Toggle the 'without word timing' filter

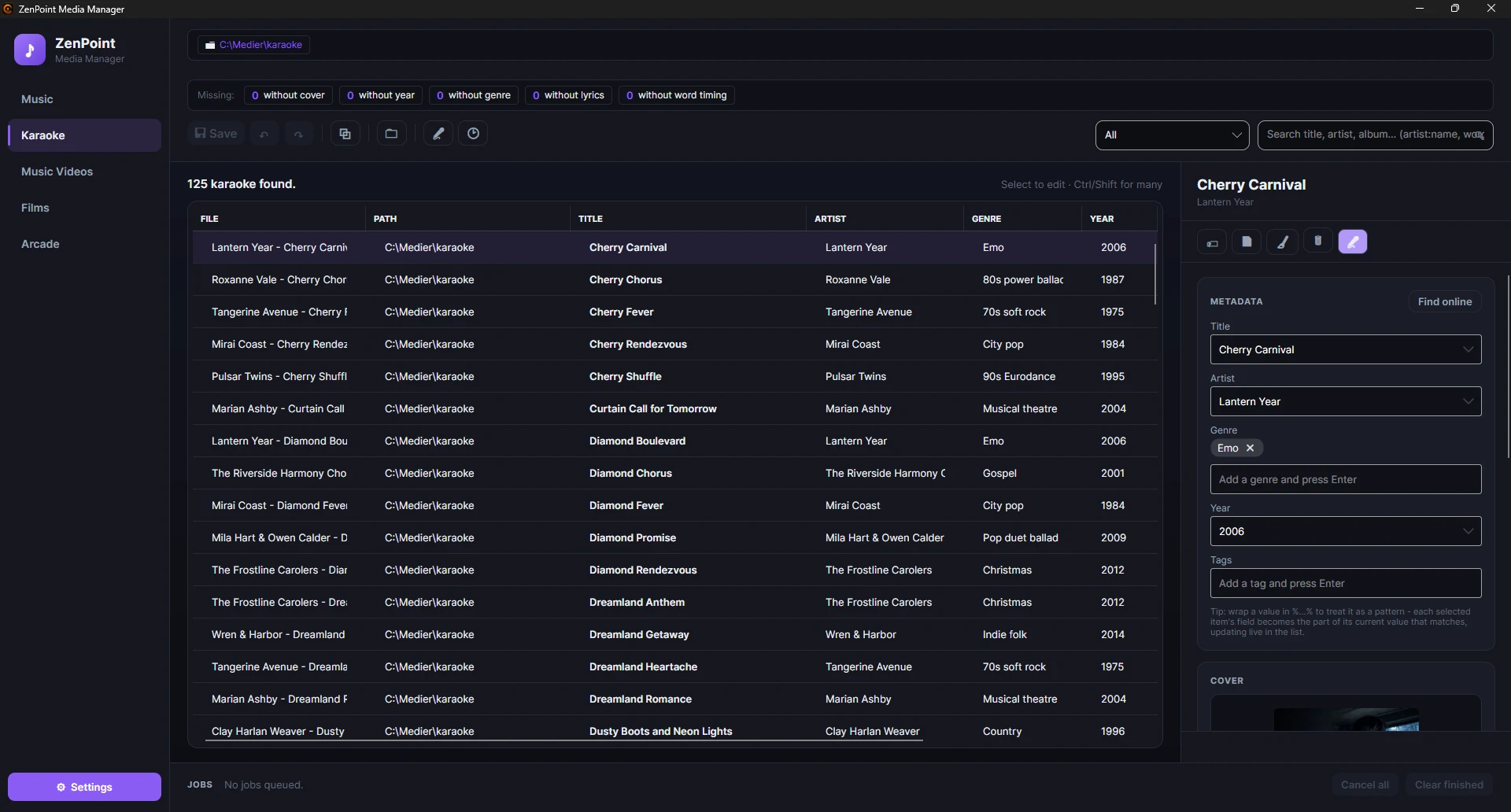point(677,95)
